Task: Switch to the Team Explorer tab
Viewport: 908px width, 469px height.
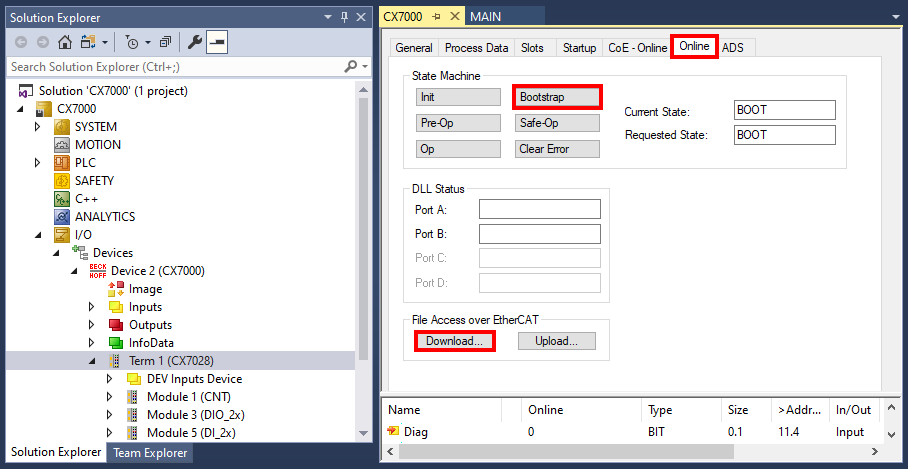Action: pos(150,453)
